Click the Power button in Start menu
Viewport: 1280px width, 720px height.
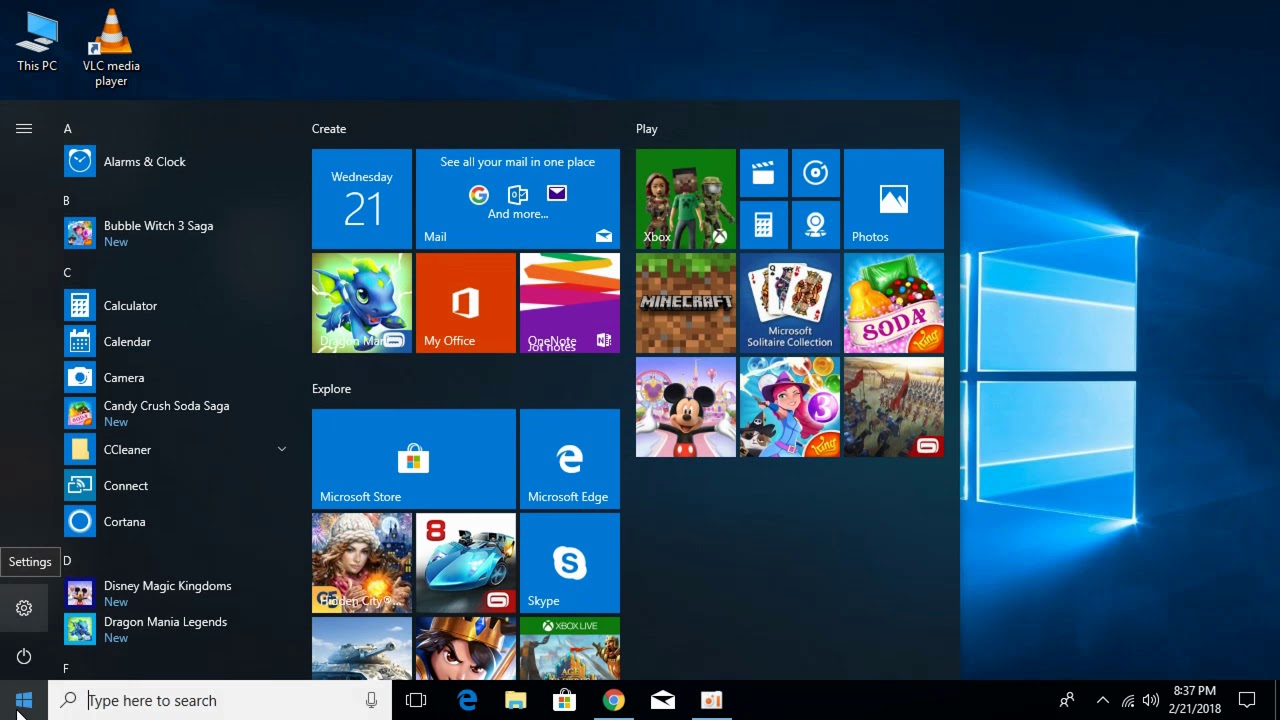click(24, 656)
